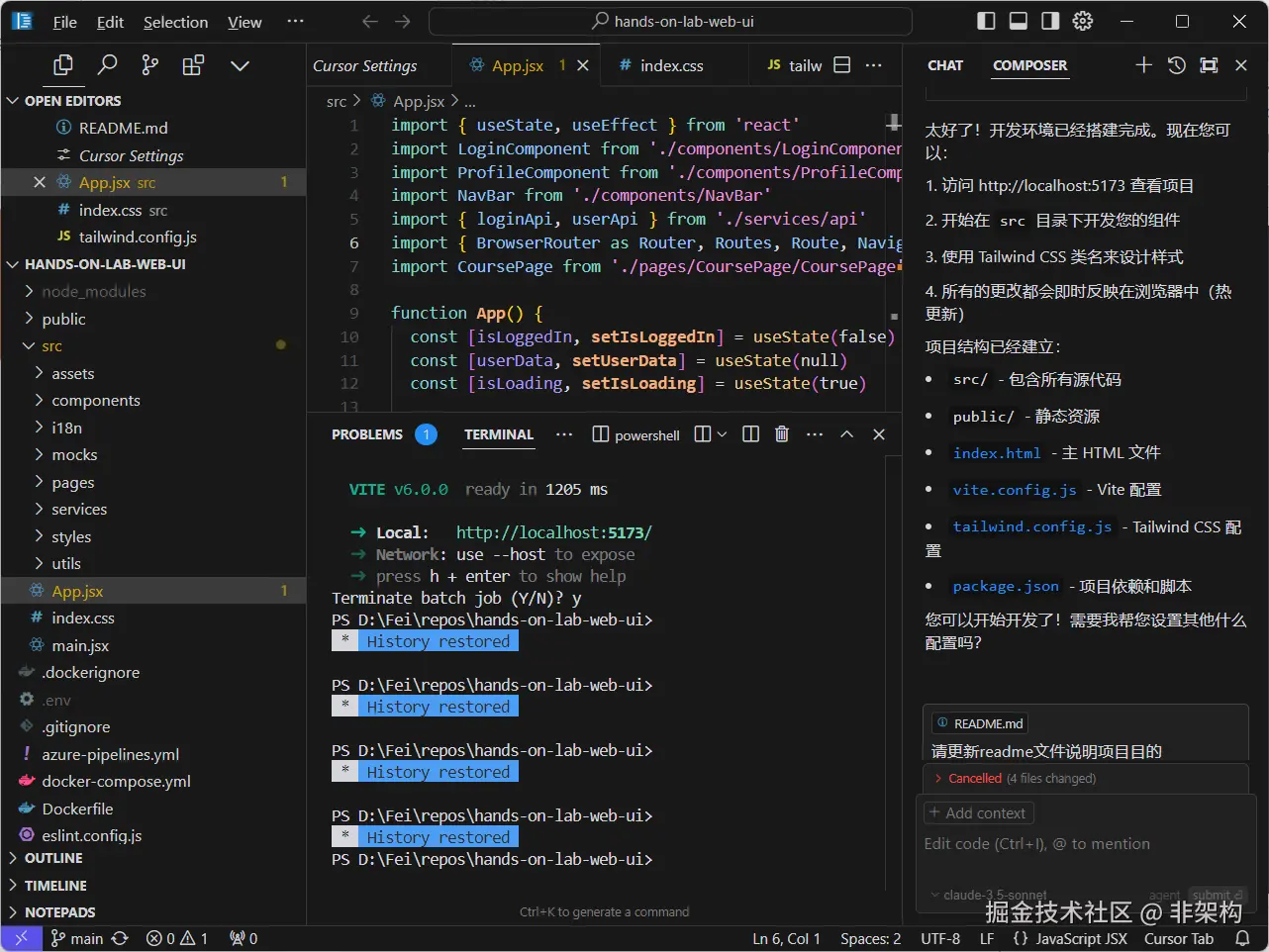Show previous chats history icon
Viewport: 1269px width, 952px height.
pyautogui.click(x=1176, y=65)
